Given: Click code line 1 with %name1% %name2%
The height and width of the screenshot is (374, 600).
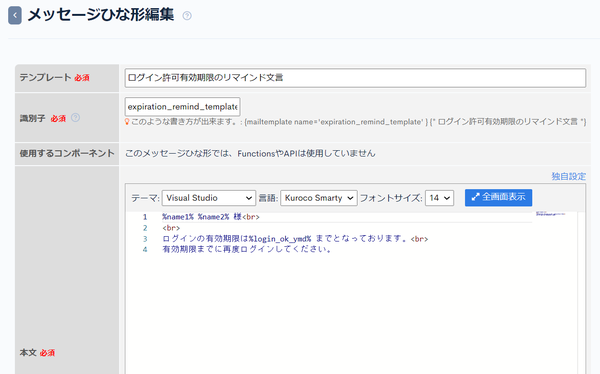Looking at the screenshot, I should [x=211, y=217].
